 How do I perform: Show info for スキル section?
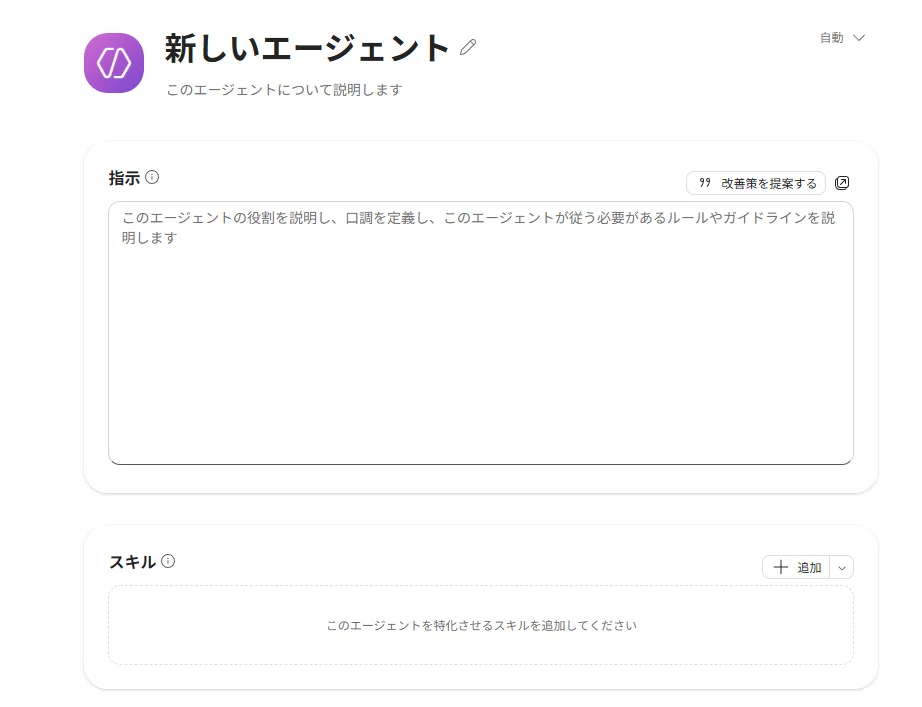pyautogui.click(x=168, y=561)
